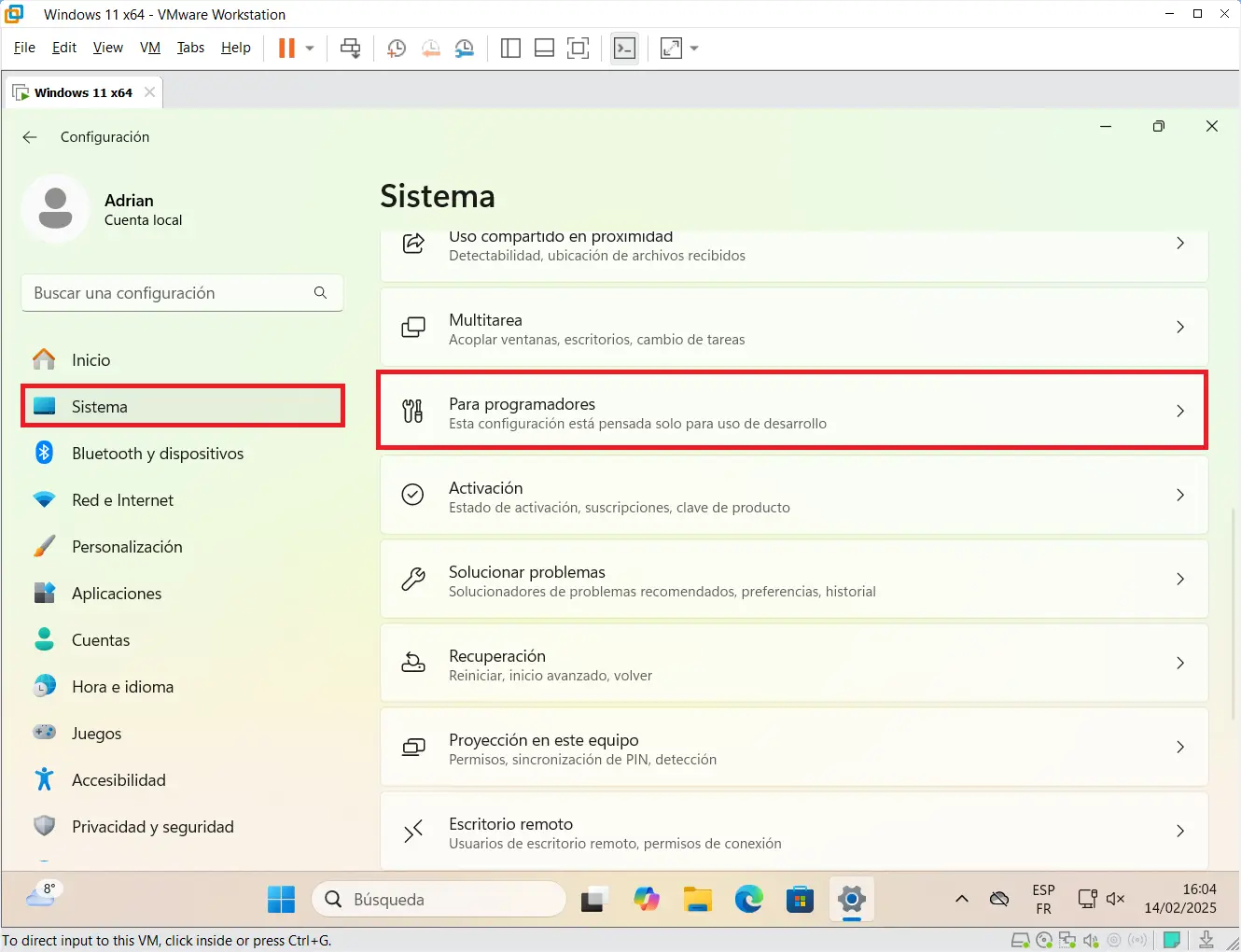Open the VM menu
Screen dimensions: 1241x952
pos(150,48)
